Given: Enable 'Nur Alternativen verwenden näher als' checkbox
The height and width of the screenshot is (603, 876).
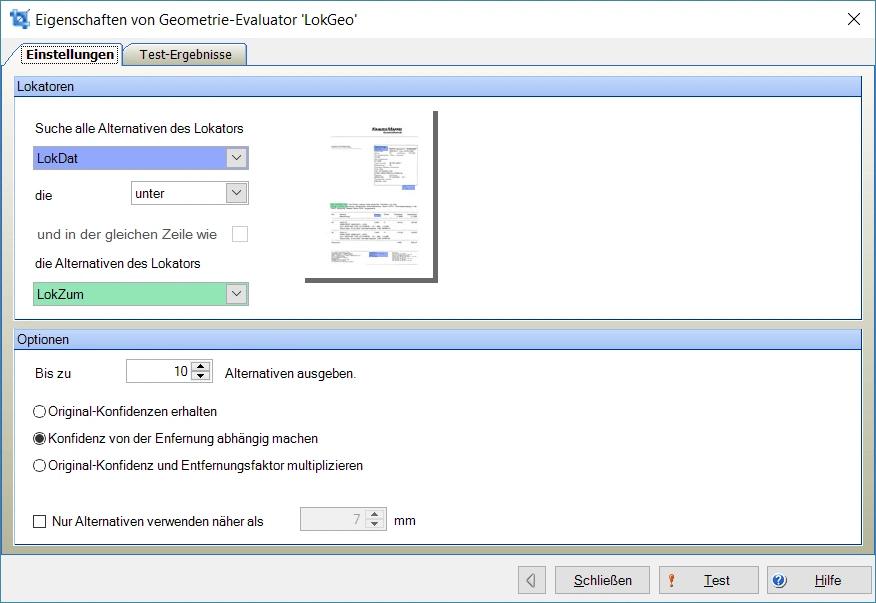Looking at the screenshot, I should click(x=40, y=521).
